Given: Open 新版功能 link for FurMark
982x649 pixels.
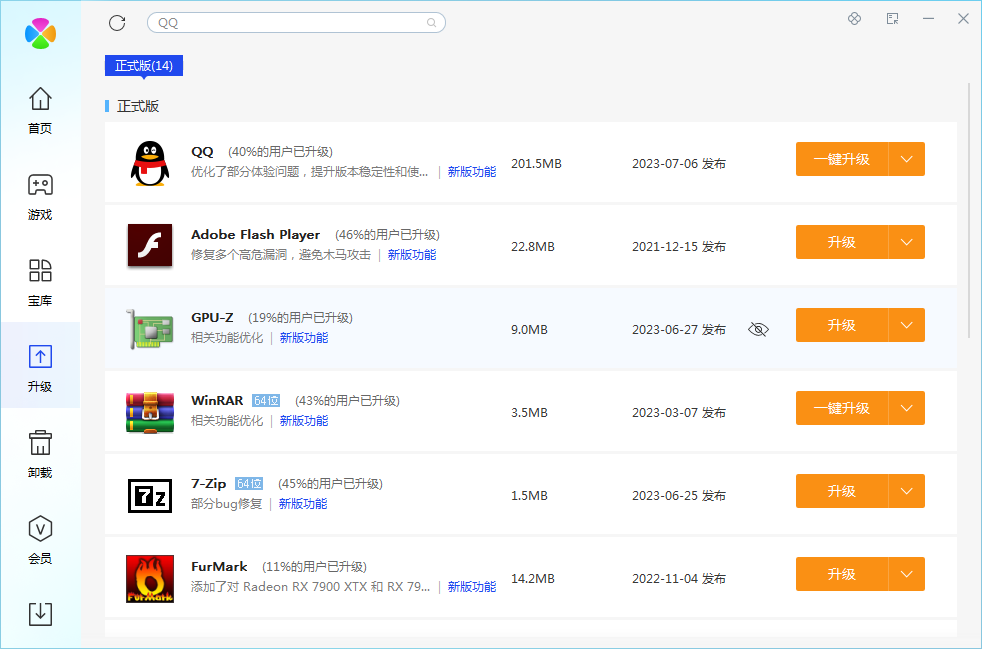Looking at the screenshot, I should [x=472, y=586].
